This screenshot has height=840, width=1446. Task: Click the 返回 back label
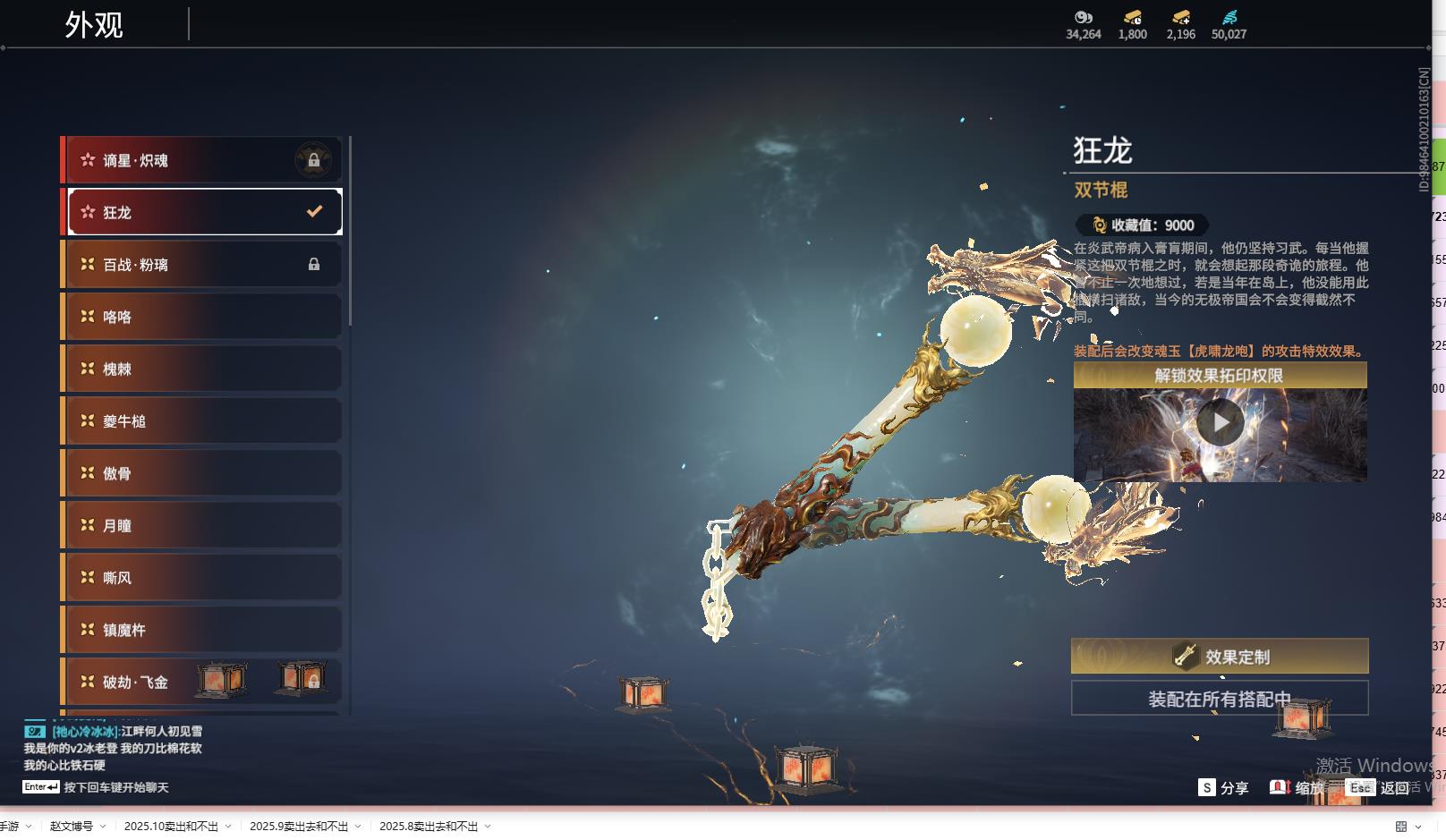pos(1395,788)
